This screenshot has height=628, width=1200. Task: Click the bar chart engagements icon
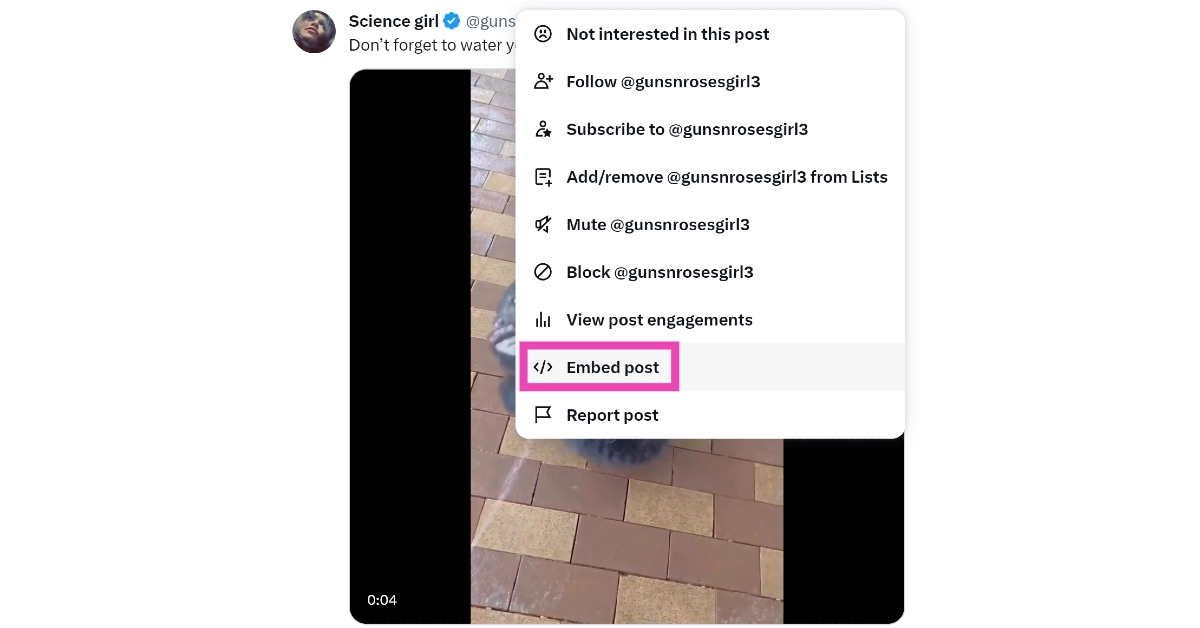pos(543,320)
